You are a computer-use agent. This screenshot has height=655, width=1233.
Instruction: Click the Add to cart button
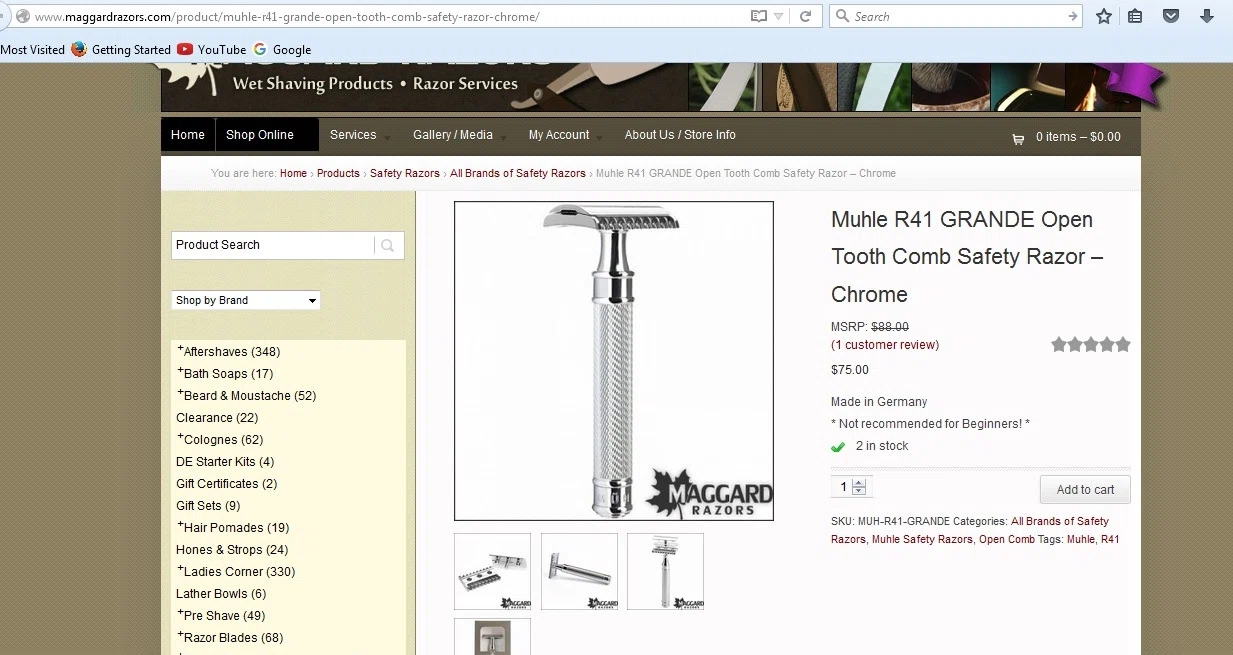(x=1085, y=490)
